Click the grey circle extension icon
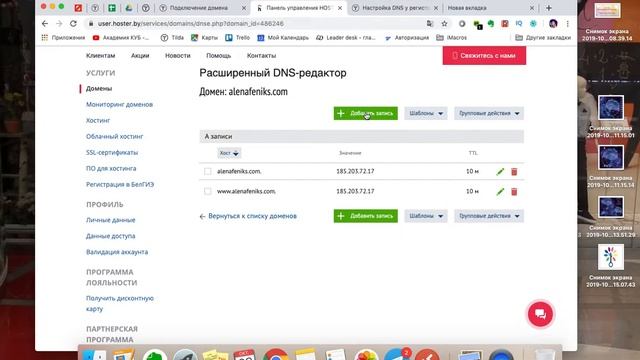Image resolution: width=640 pixels, height=360 pixels. pyautogui.click(x=462, y=24)
